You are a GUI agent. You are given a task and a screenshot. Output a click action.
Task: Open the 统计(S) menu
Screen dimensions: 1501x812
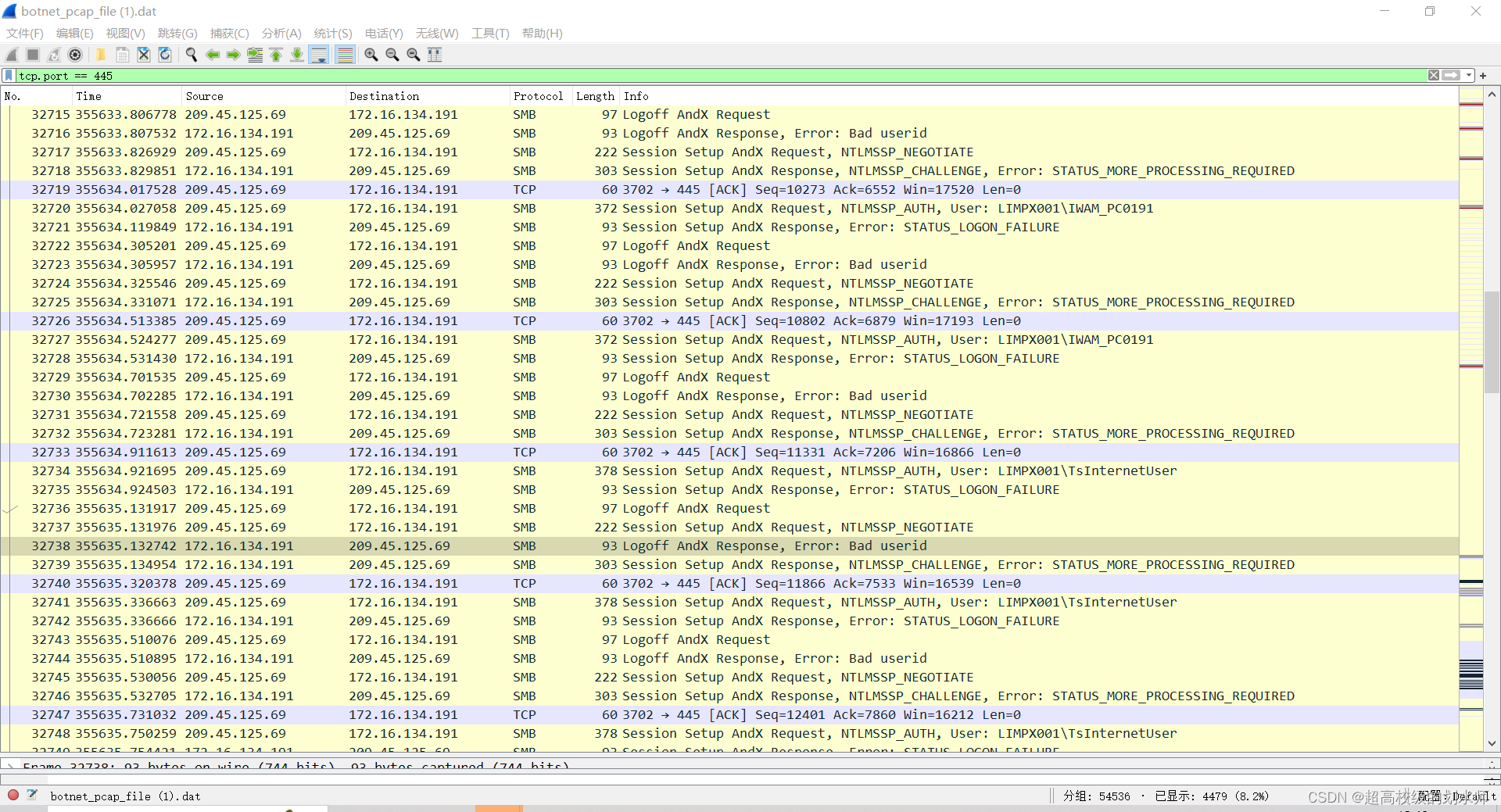[x=333, y=34]
